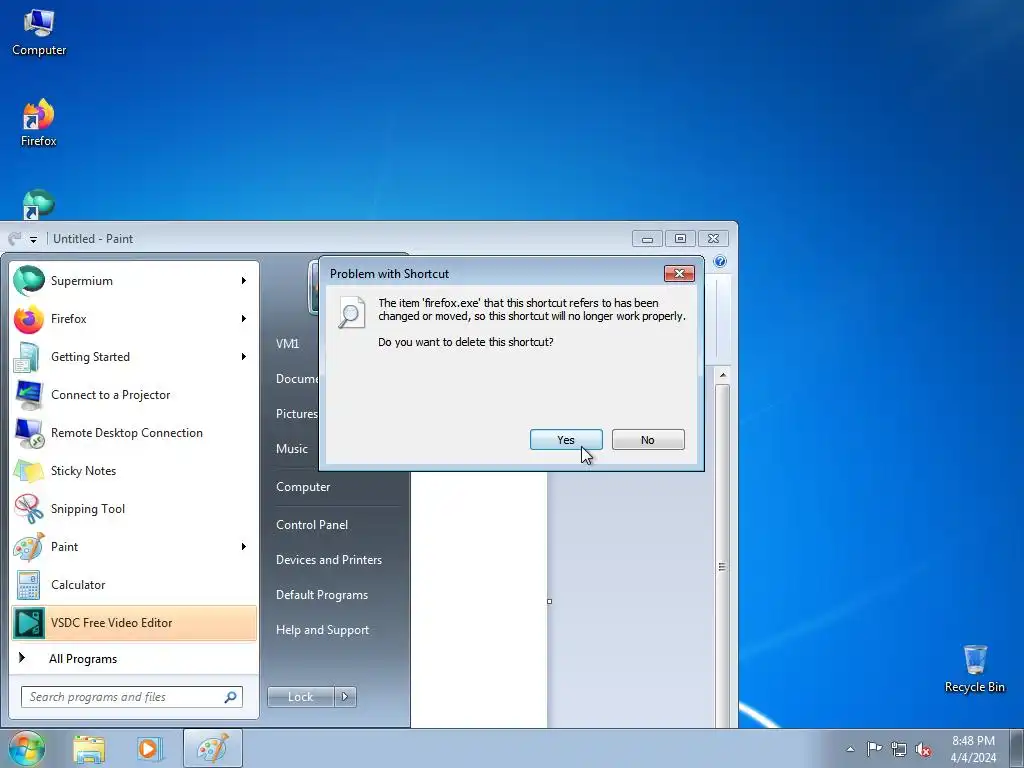Open Connect to a Projector
This screenshot has height=768, width=1024.
(x=134, y=394)
